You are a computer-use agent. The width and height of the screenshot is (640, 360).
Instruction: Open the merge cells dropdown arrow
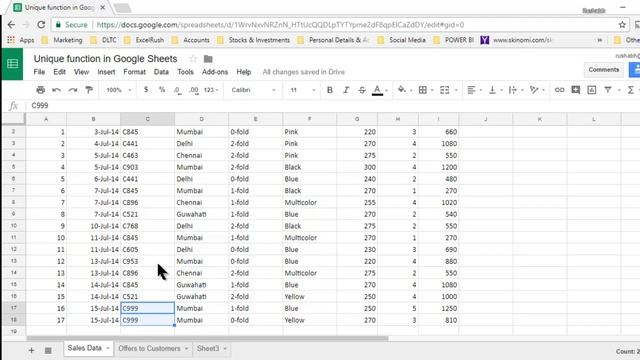pos(456,90)
